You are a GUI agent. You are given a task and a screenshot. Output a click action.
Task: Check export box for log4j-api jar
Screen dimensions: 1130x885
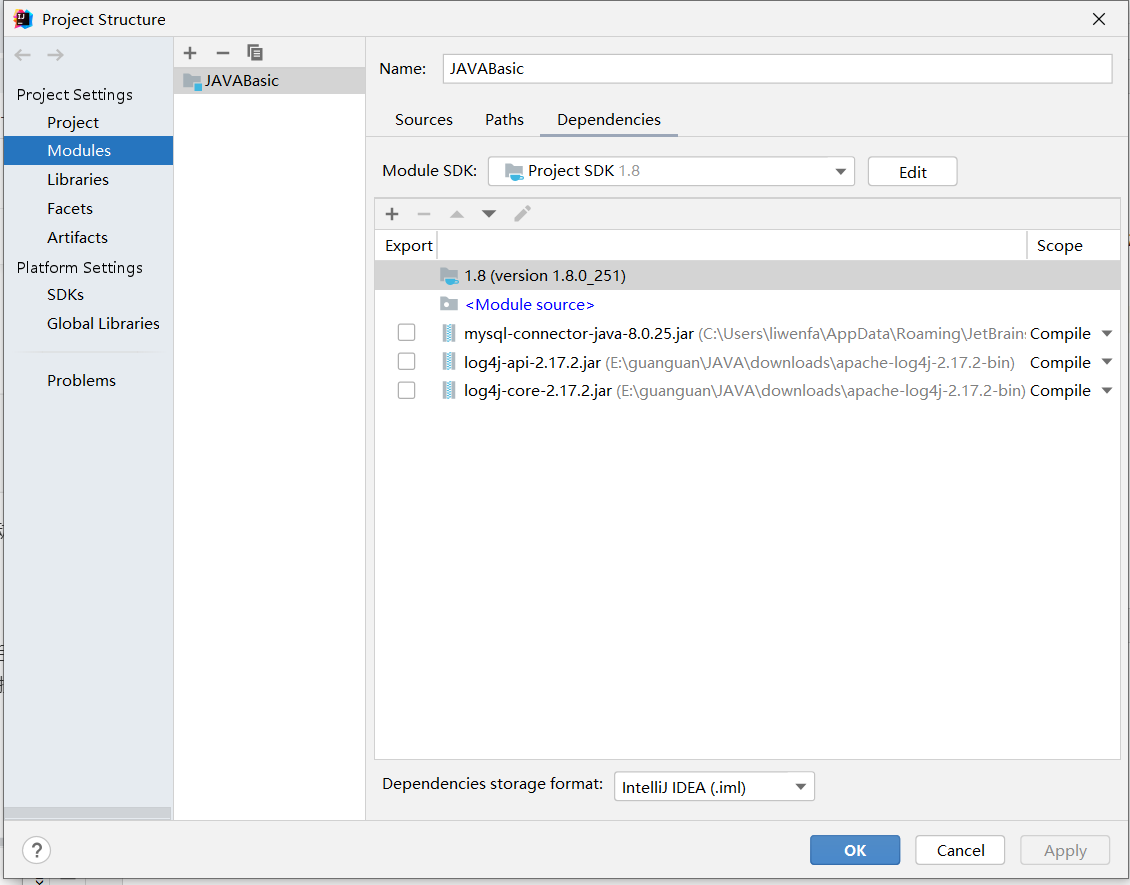point(406,362)
